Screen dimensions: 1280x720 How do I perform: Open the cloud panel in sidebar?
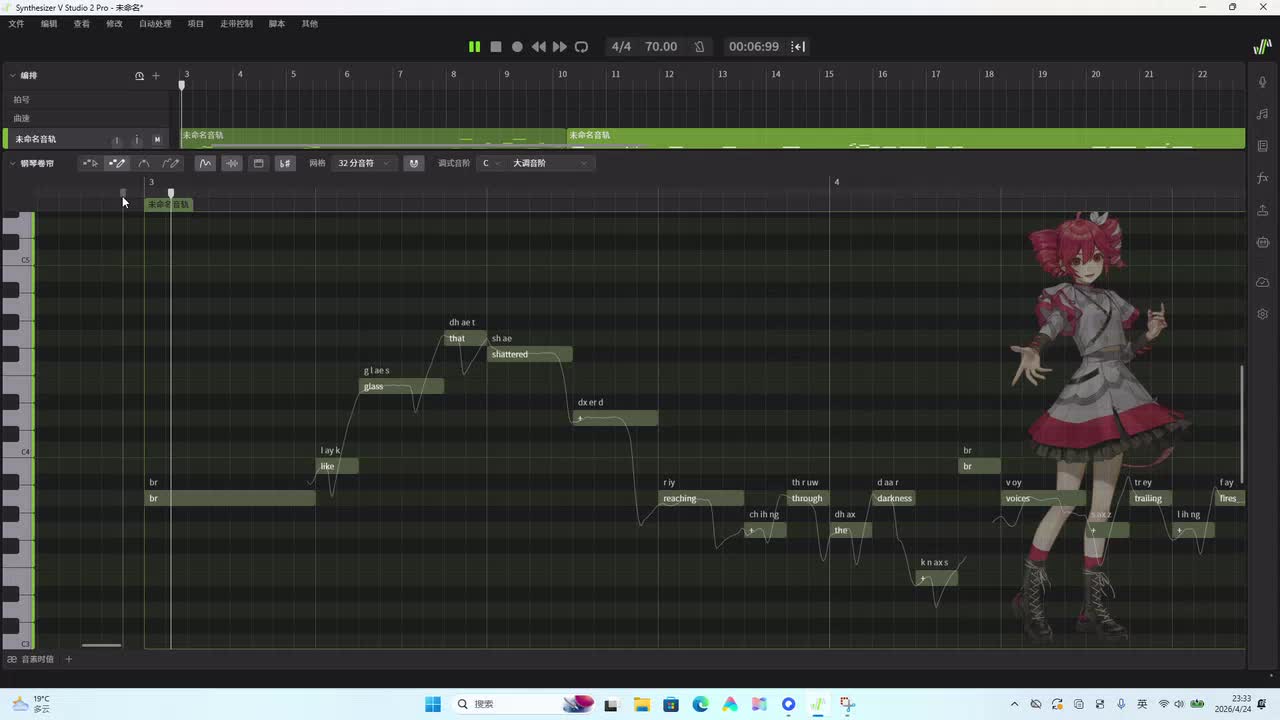click(x=1263, y=283)
